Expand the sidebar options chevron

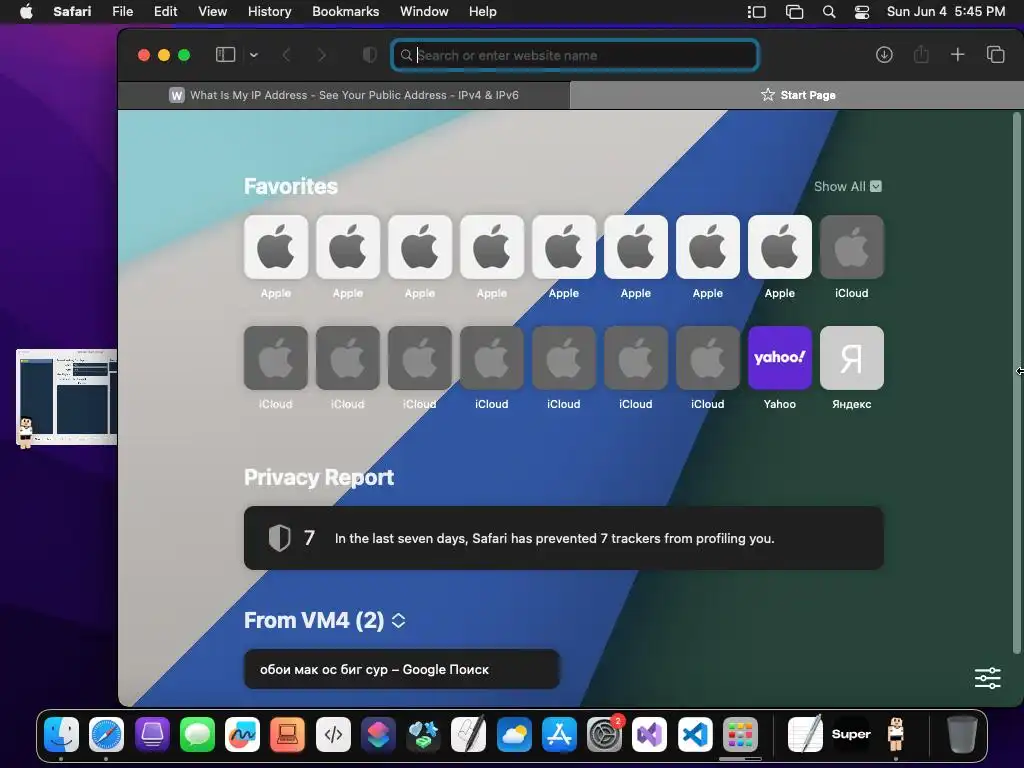(x=254, y=55)
